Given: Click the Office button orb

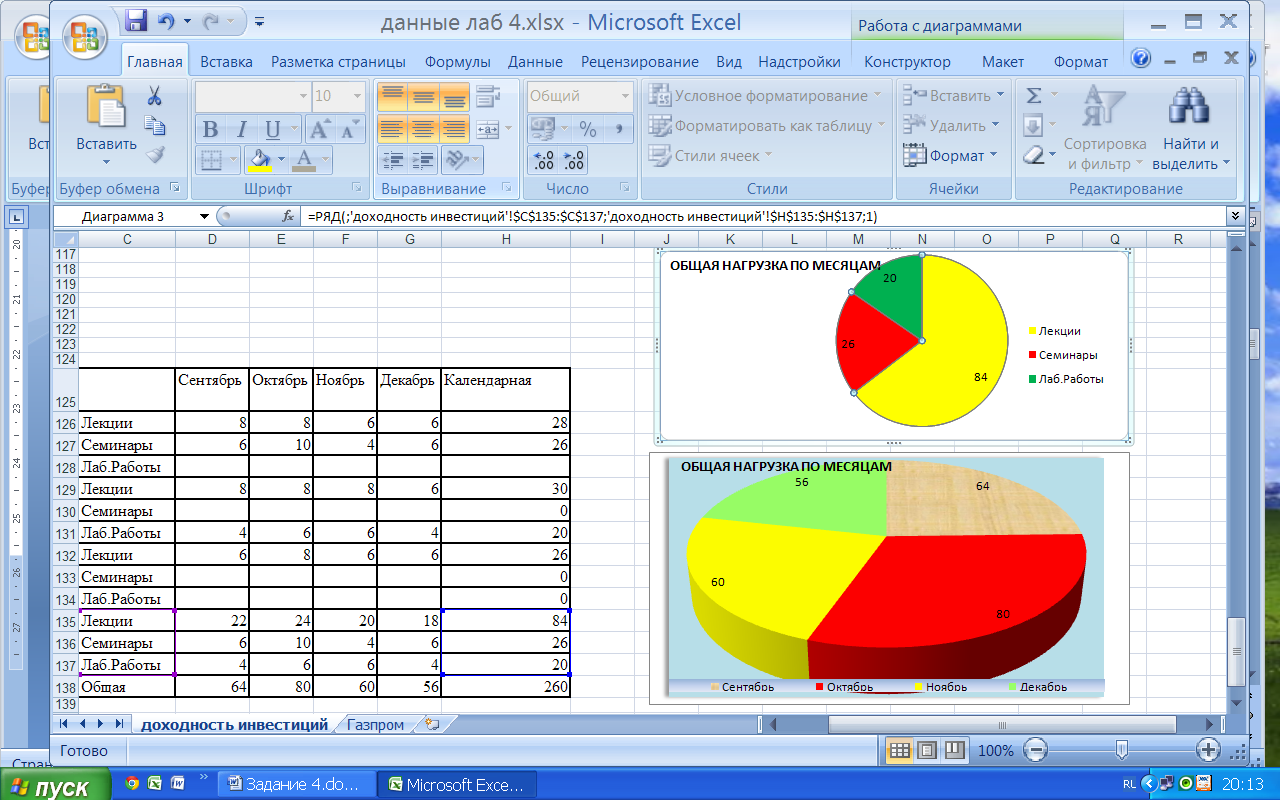Looking at the screenshot, I should (87, 37).
